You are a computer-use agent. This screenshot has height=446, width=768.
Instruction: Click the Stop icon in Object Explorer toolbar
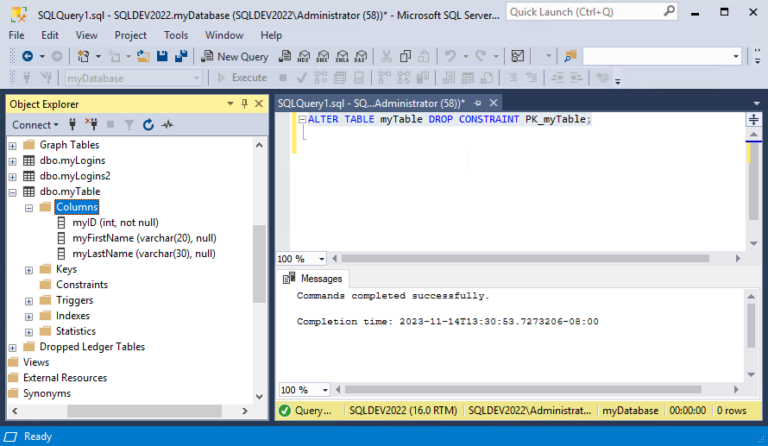(x=111, y=125)
